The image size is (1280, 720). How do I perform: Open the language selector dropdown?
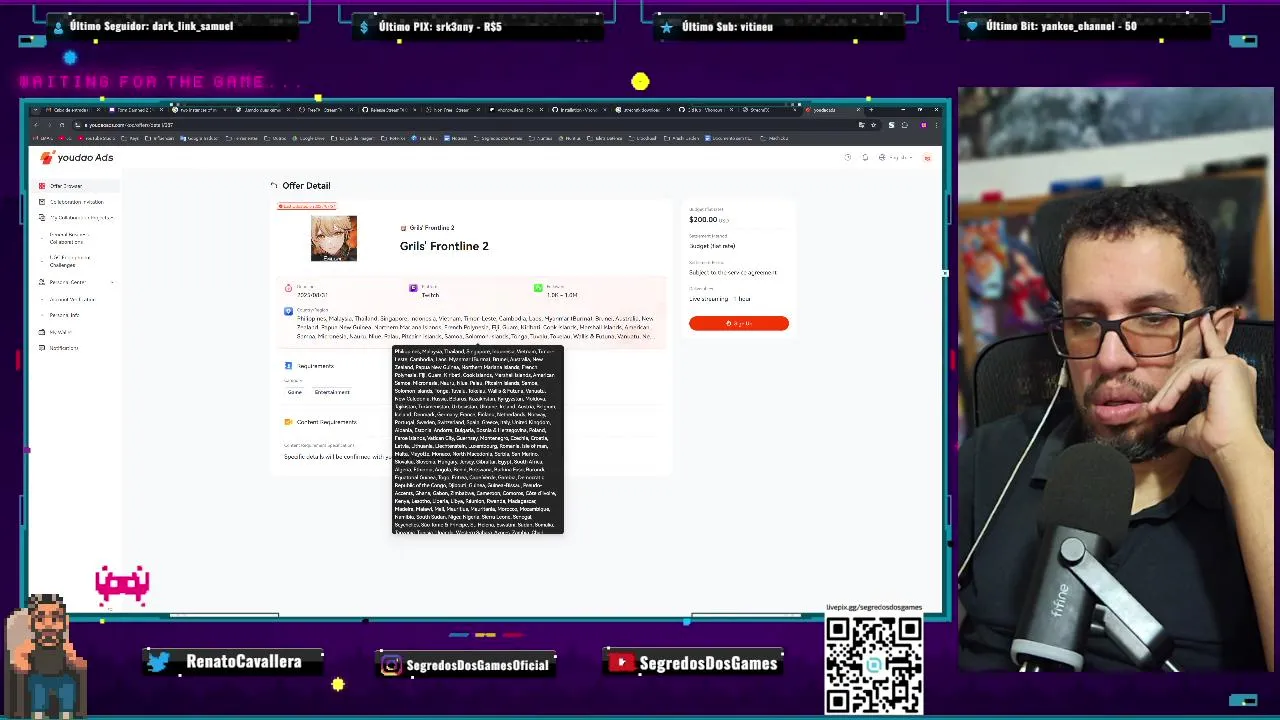(x=896, y=157)
